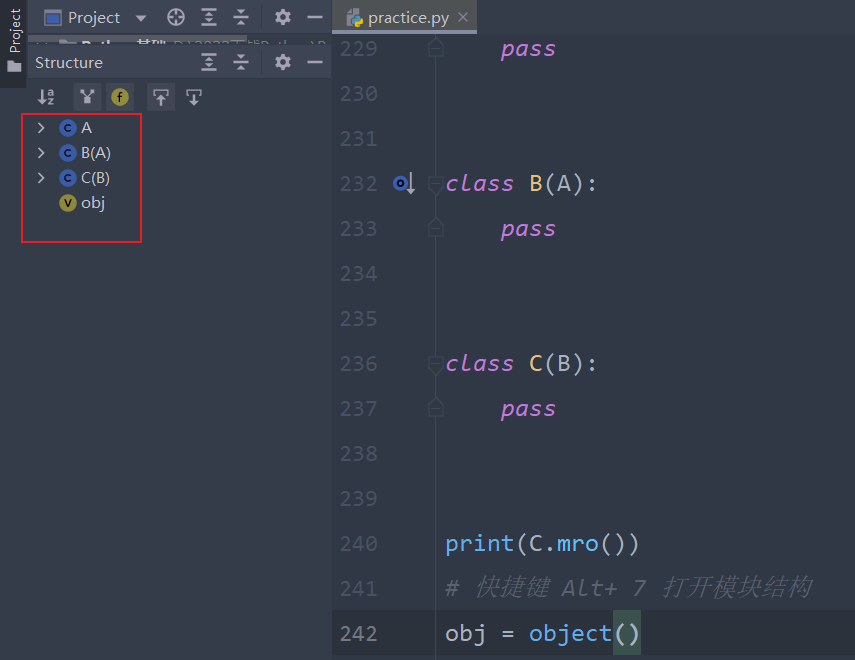Hide the Project panel with minus icon
The image size is (855, 660).
pos(315,17)
